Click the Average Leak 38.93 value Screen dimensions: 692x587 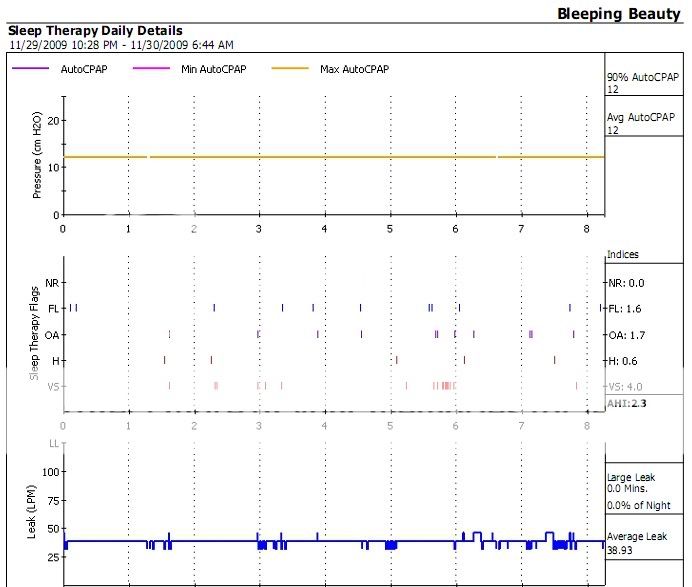[633, 543]
